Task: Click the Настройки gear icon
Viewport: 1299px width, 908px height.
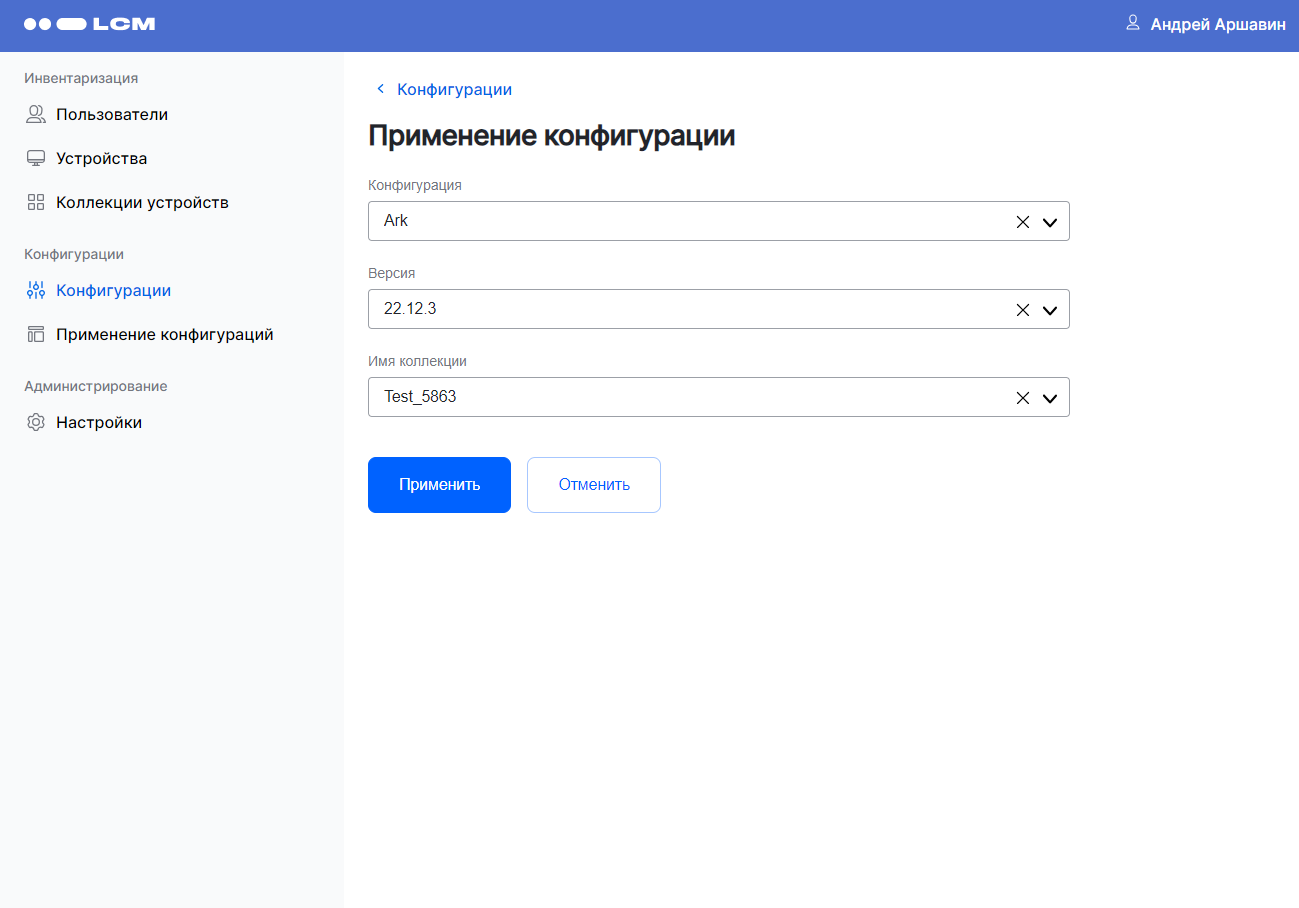Action: coord(36,422)
